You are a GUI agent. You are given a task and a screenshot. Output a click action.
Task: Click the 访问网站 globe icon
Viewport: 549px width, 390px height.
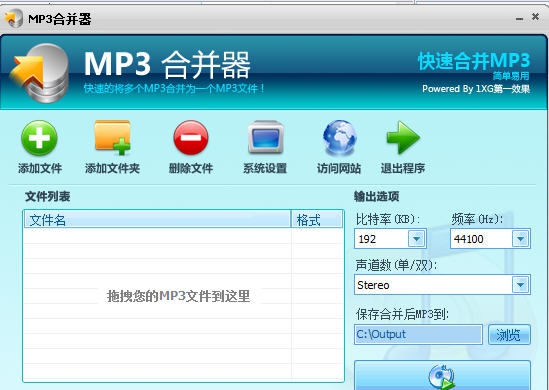pos(339,138)
